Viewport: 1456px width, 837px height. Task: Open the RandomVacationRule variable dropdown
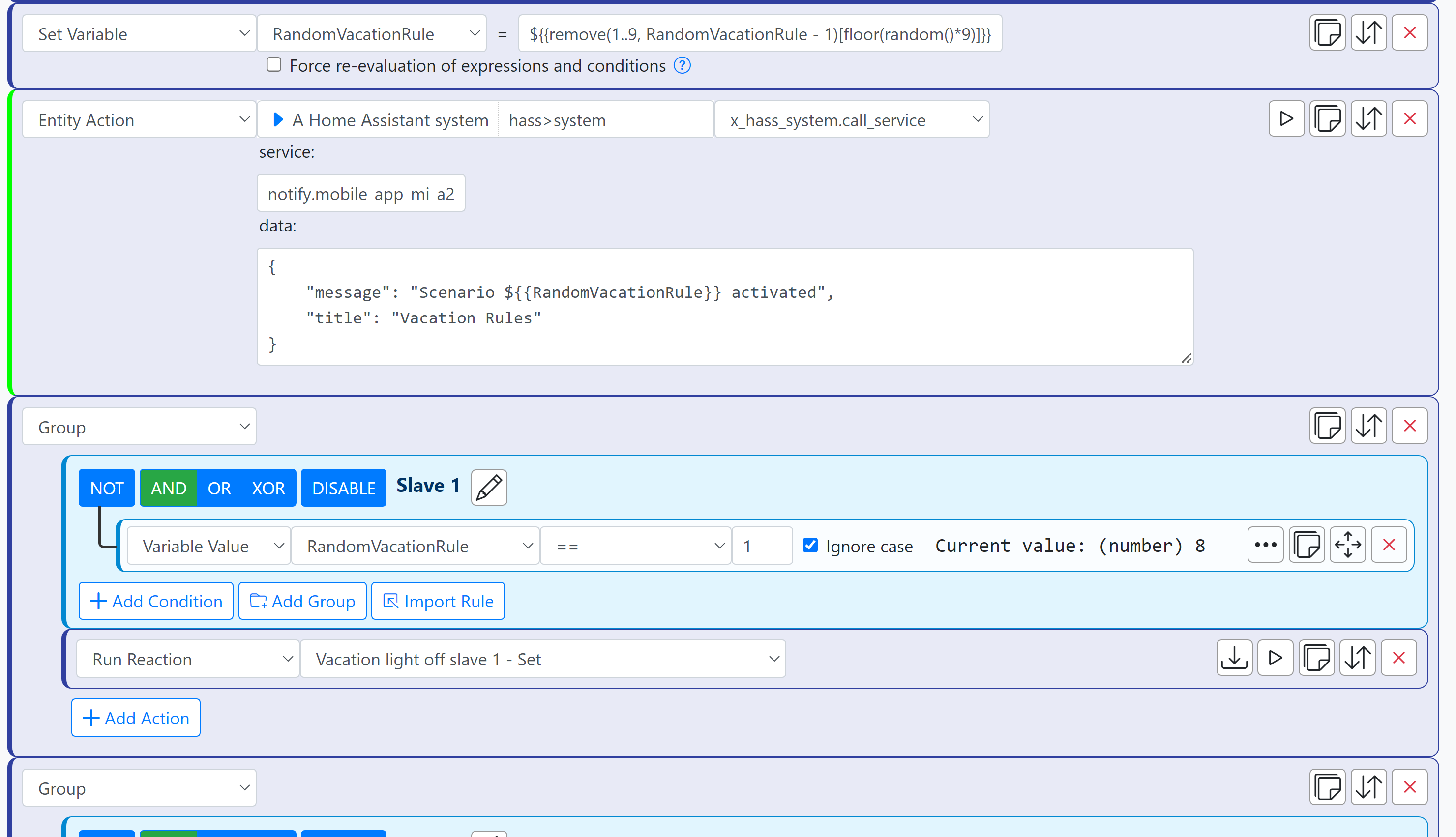point(371,34)
